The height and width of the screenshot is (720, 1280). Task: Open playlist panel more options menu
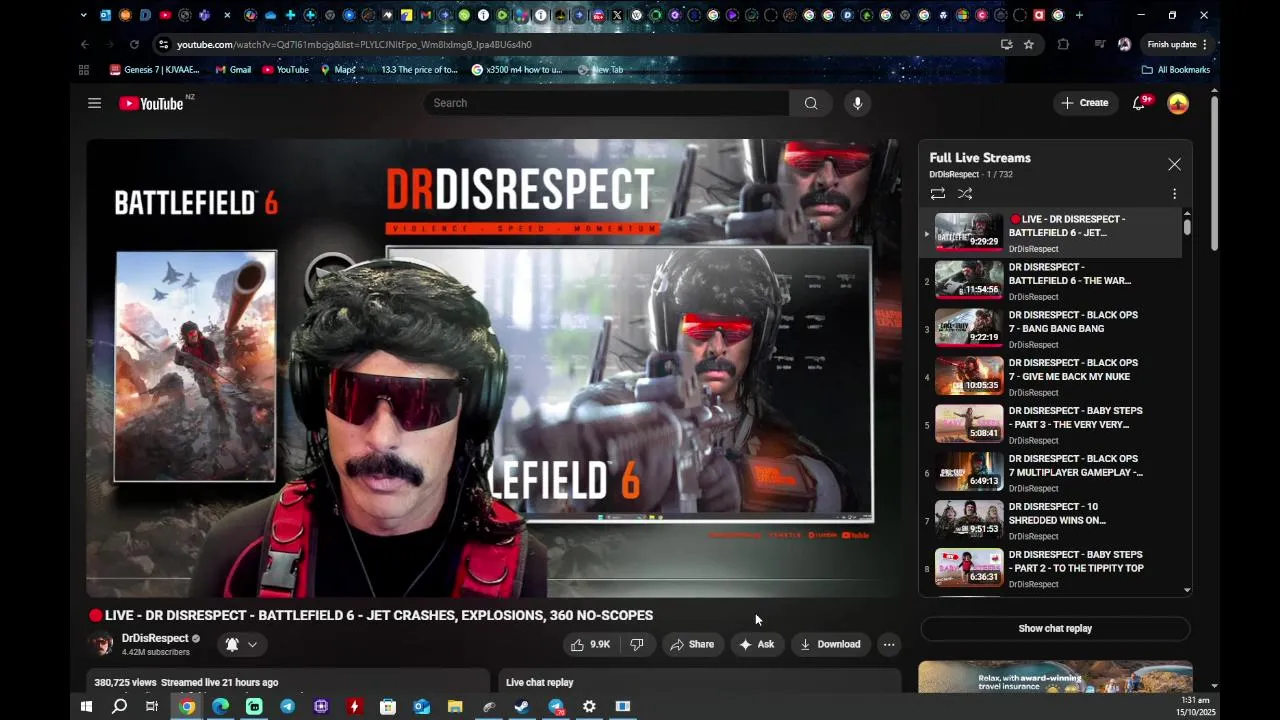click(1174, 193)
